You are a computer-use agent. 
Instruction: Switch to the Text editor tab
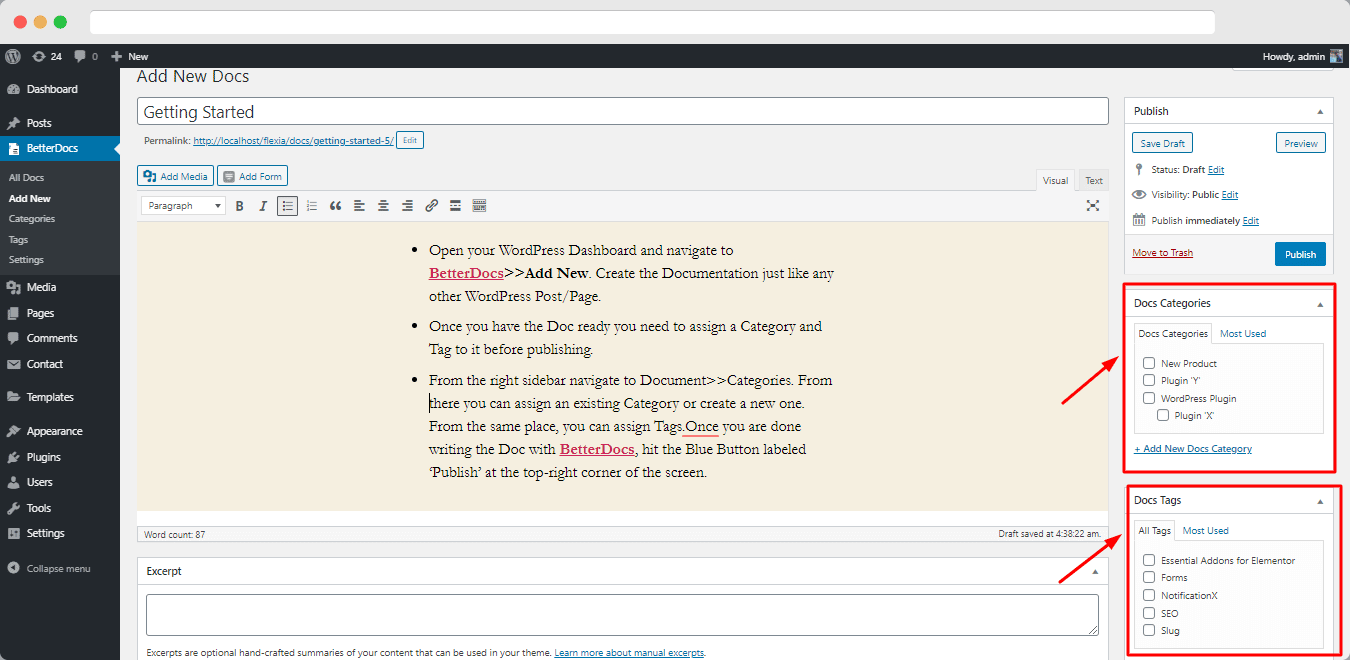1092,180
